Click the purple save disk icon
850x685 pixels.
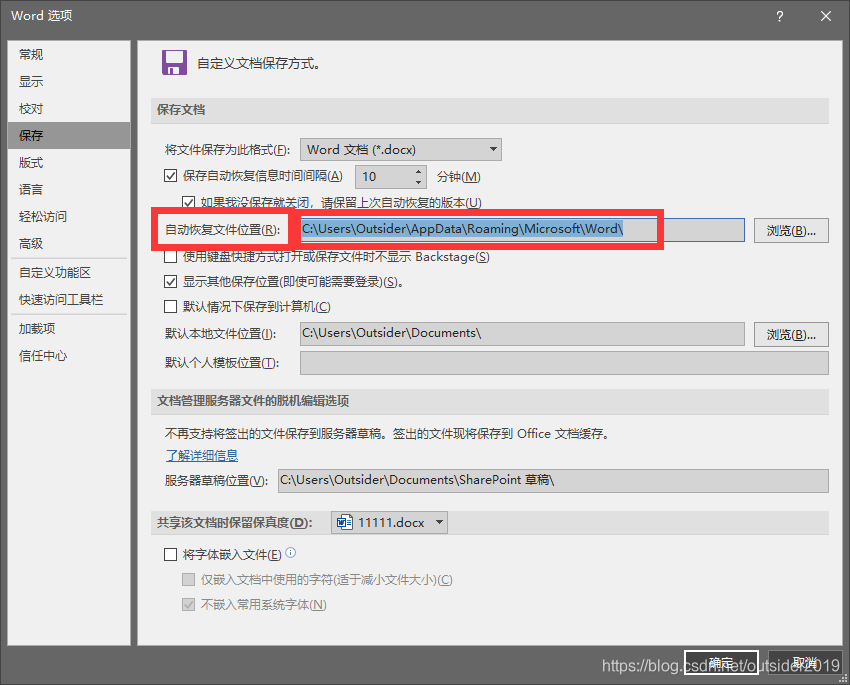(x=174, y=62)
